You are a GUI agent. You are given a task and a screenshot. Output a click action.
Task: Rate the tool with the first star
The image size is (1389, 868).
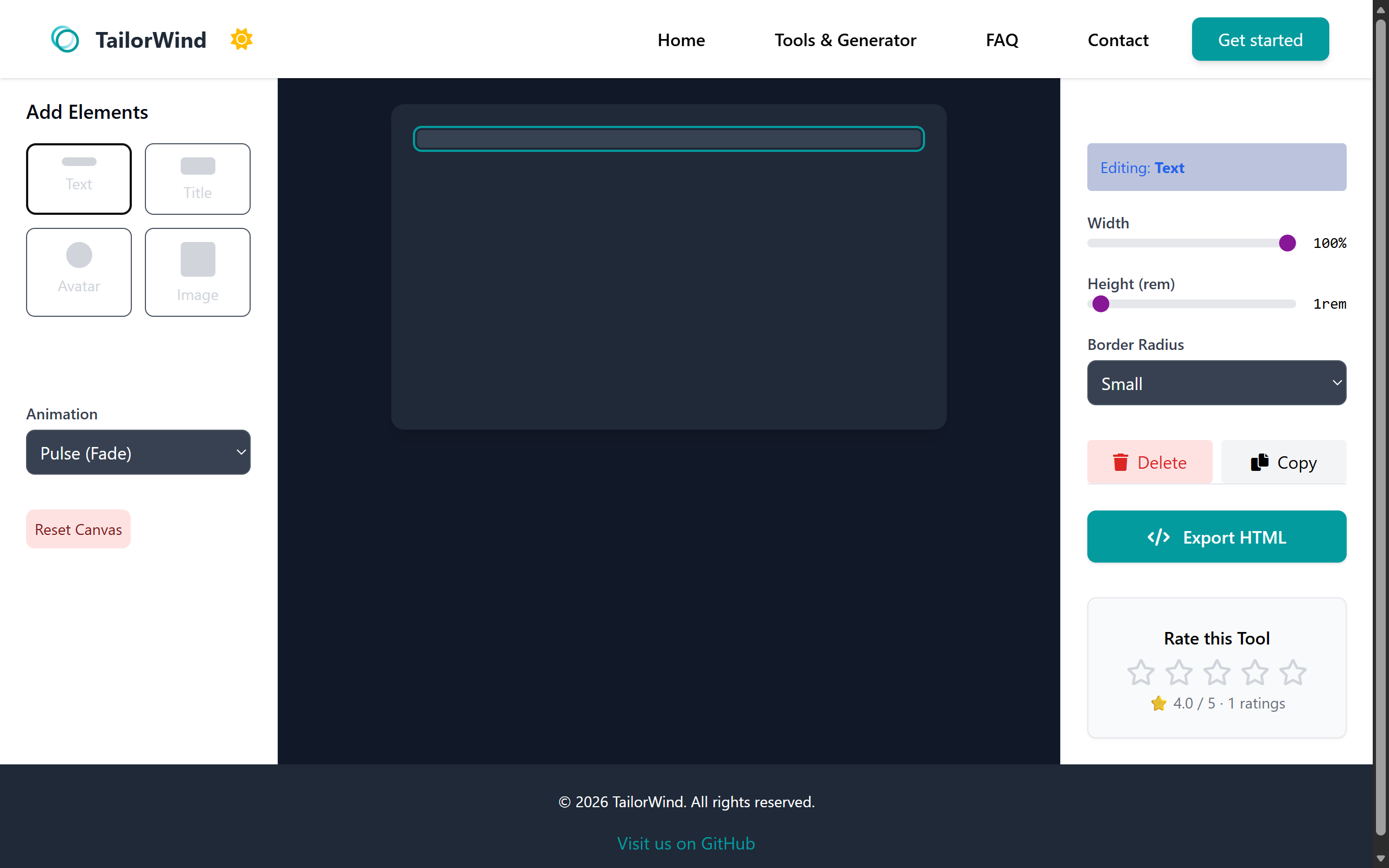pyautogui.click(x=1140, y=672)
